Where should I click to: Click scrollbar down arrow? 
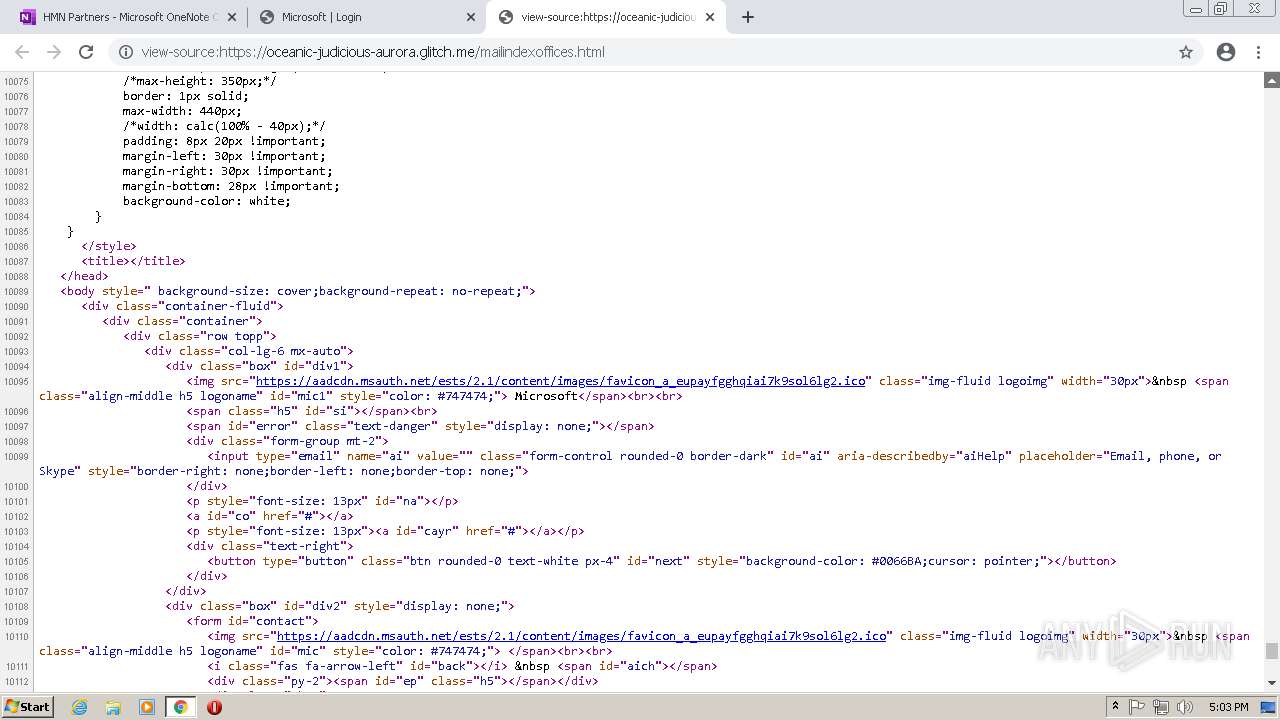1272,683
